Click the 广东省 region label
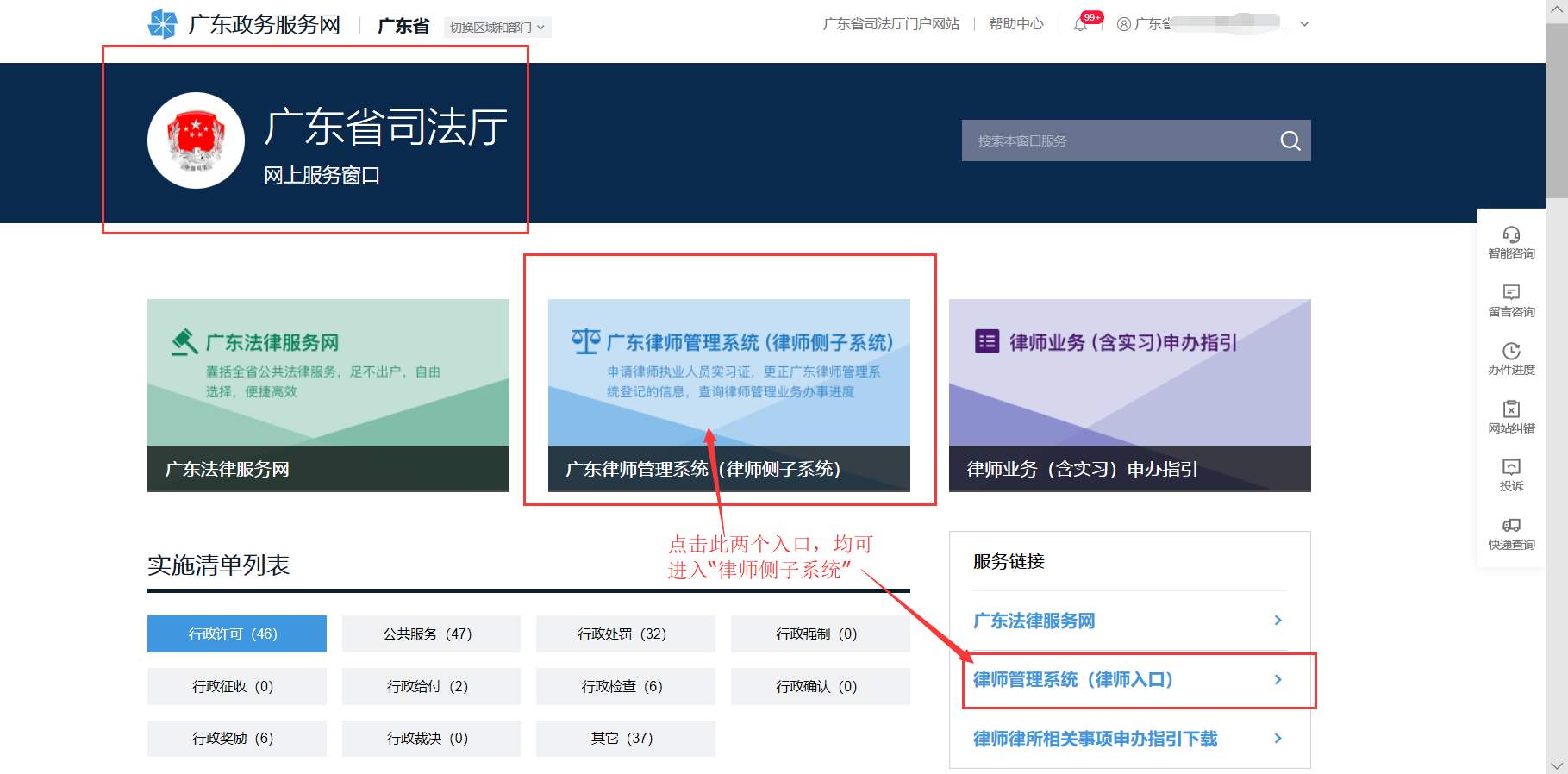Viewport: 1568px width, 774px height. (403, 26)
